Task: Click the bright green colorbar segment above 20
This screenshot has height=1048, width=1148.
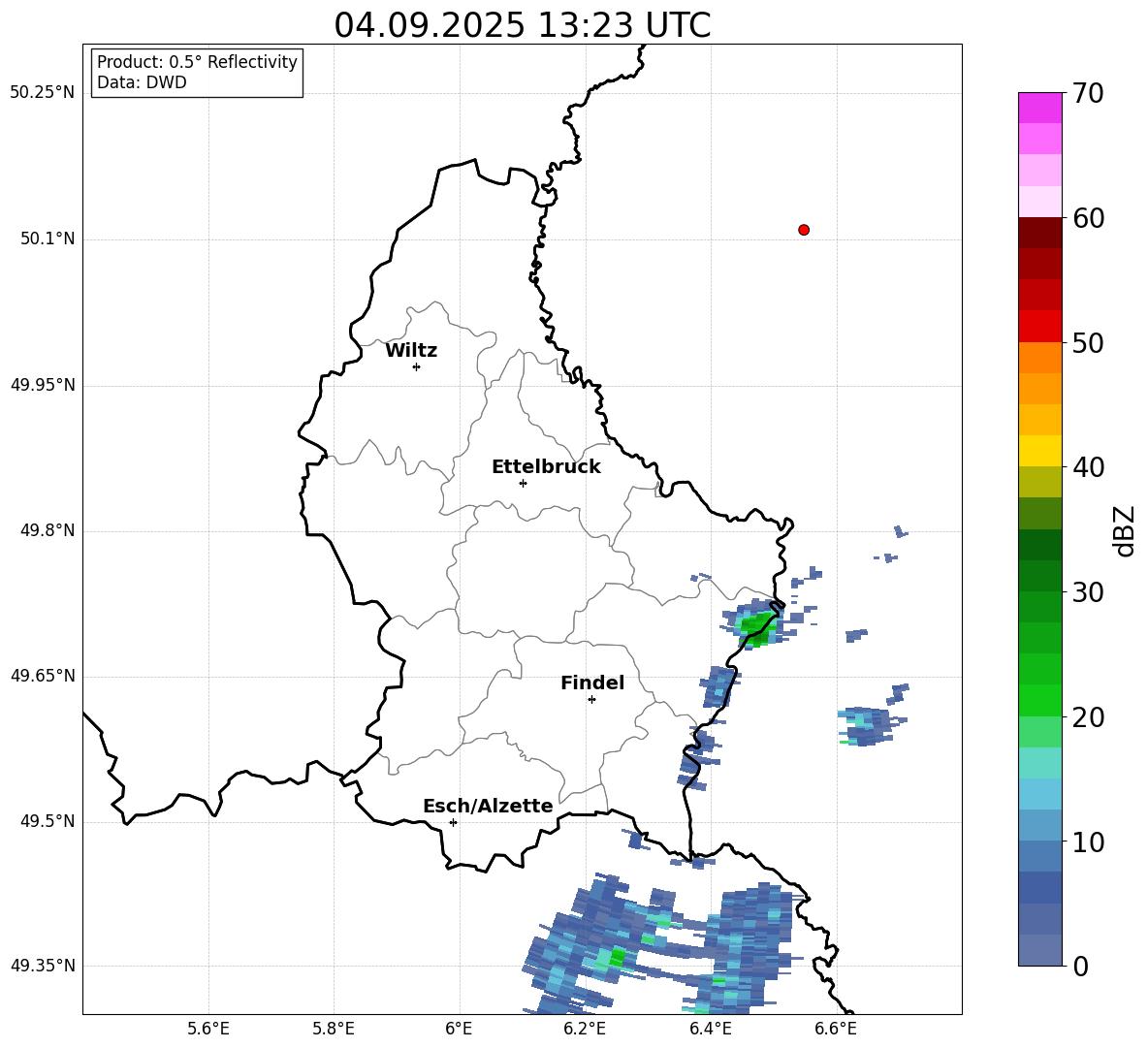Action: [x=1039, y=700]
